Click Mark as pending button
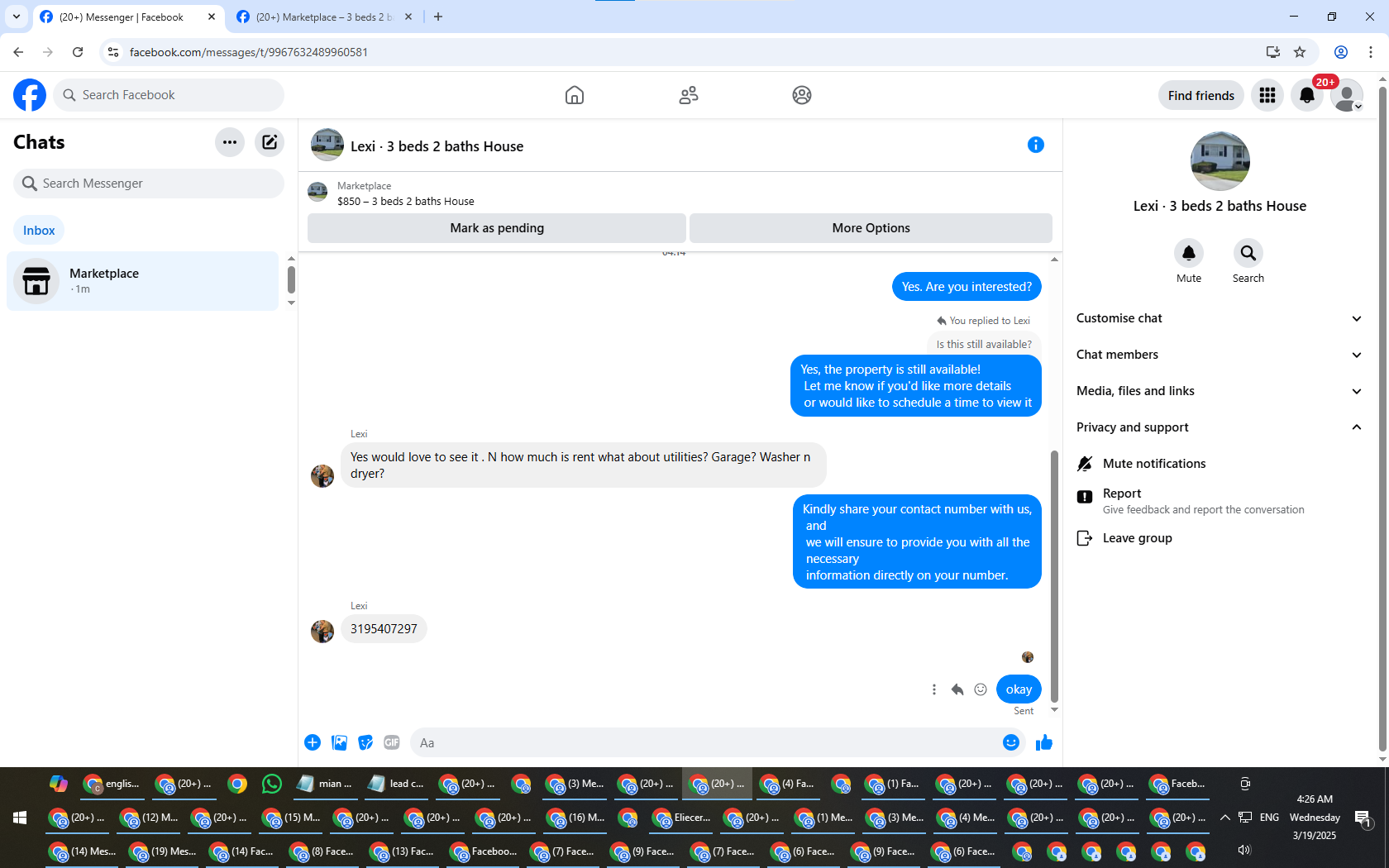The height and width of the screenshot is (868, 1389). pyautogui.click(x=497, y=228)
